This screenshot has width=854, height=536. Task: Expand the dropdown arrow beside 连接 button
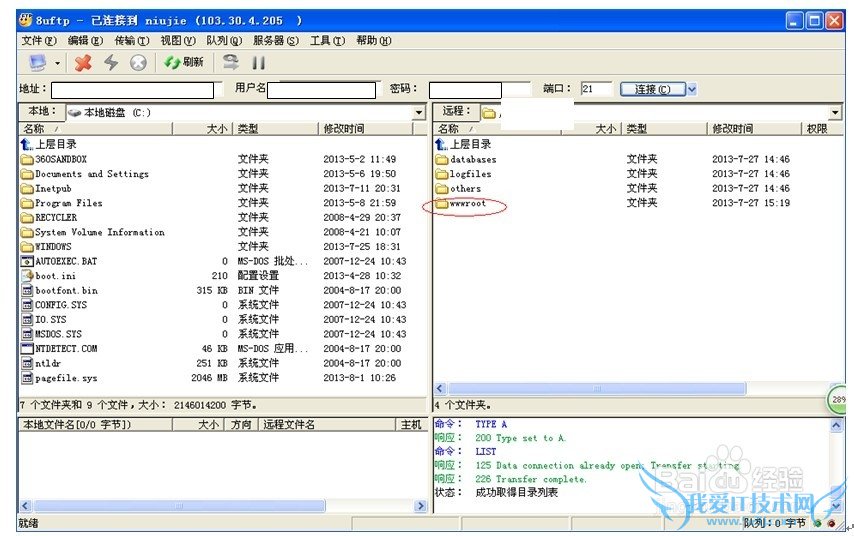[x=691, y=89]
